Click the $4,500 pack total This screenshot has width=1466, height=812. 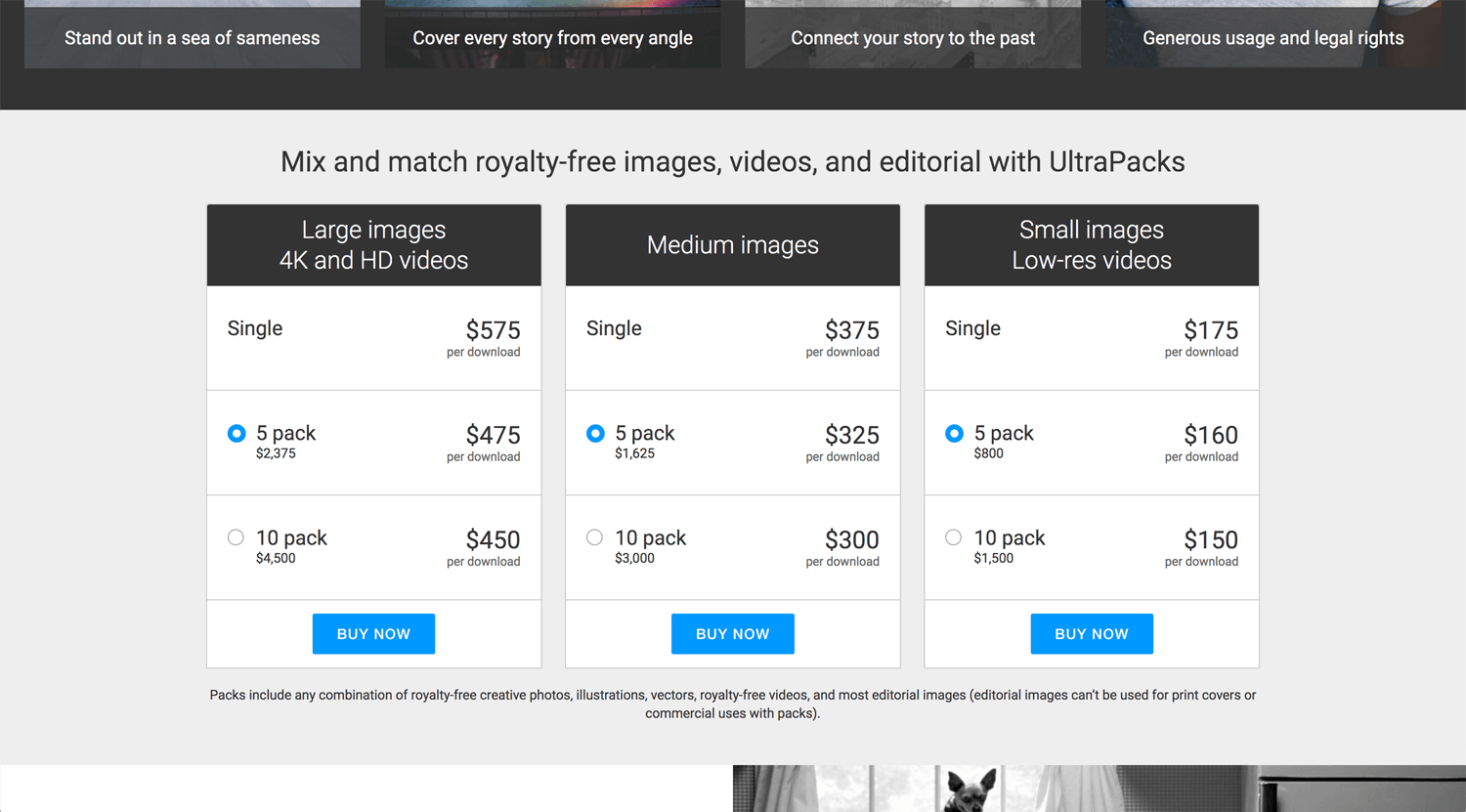pyautogui.click(x=276, y=558)
